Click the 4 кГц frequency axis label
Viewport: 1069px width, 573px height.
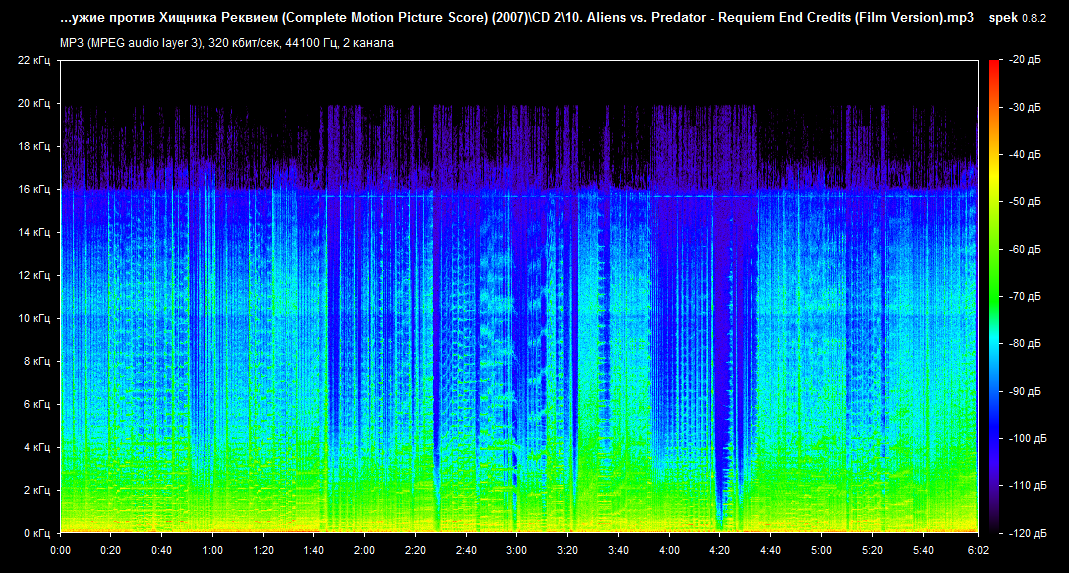click(36, 447)
